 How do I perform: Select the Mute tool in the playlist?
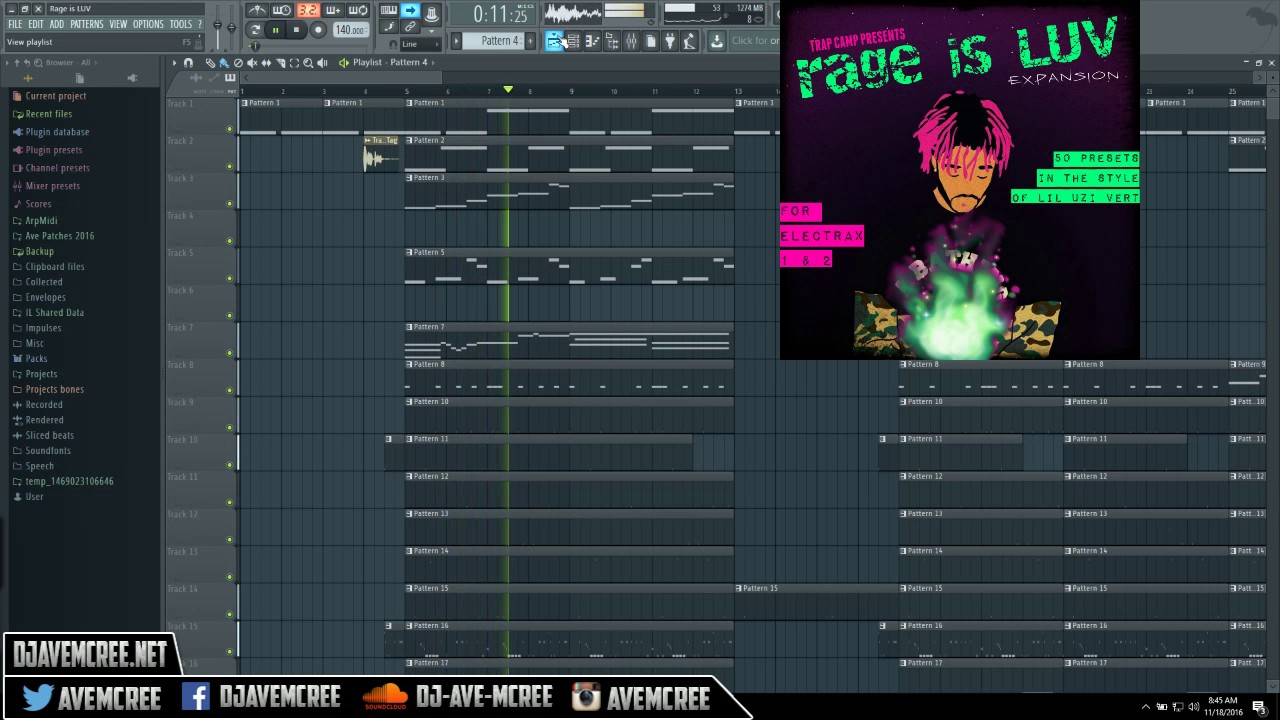coord(253,62)
